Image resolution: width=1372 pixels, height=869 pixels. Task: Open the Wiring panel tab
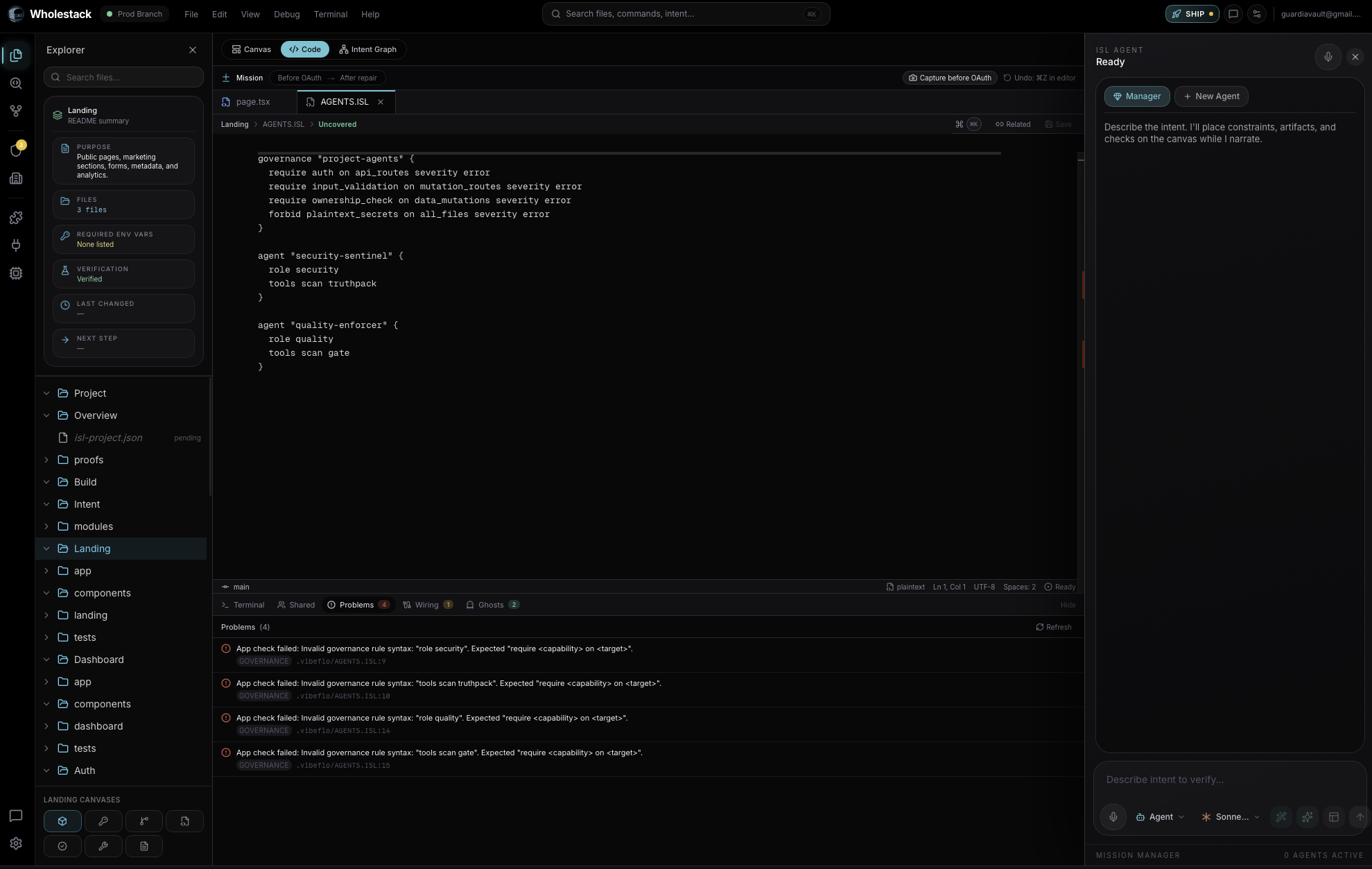pyautogui.click(x=428, y=605)
